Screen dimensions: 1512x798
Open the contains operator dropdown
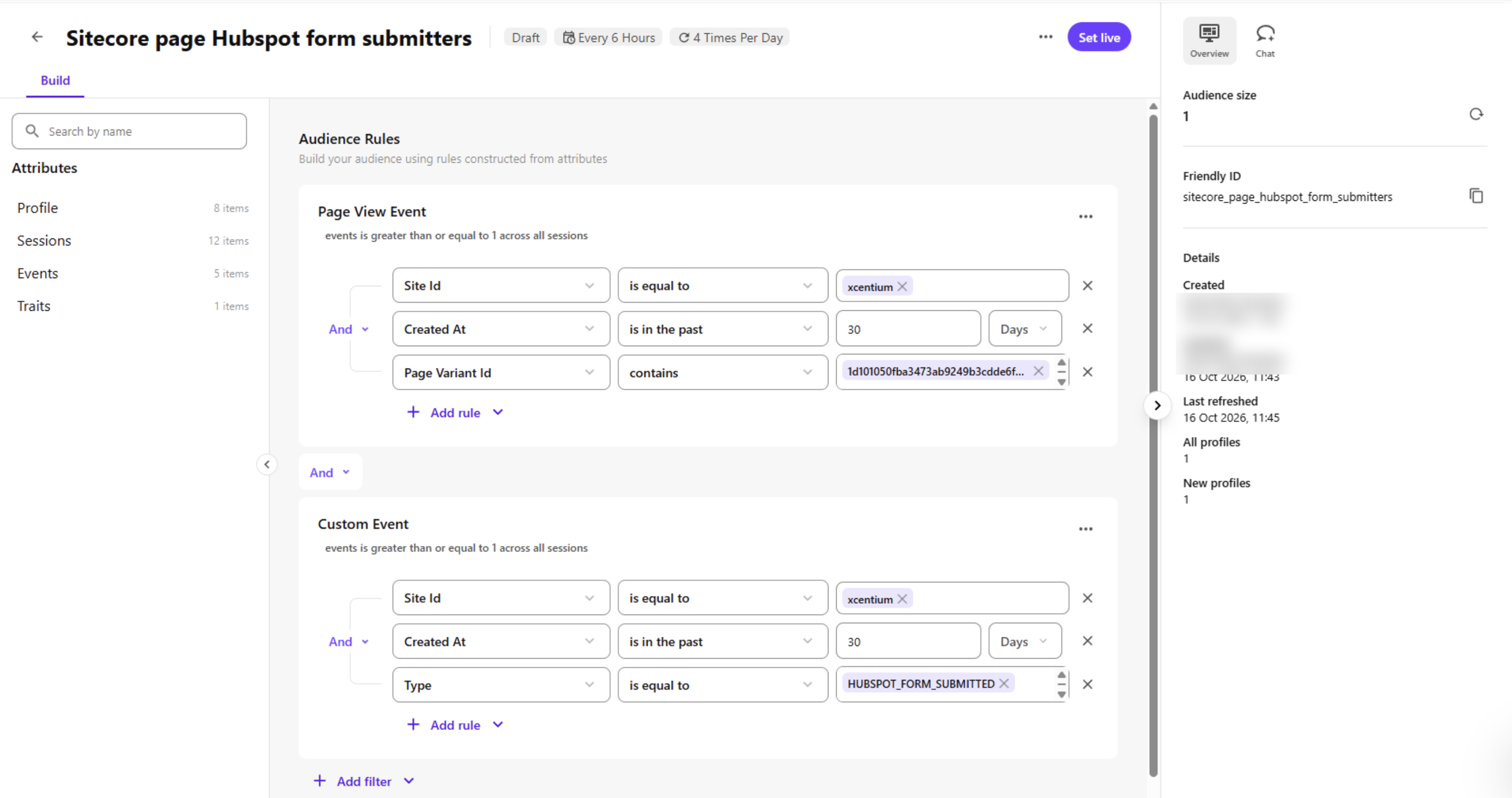pos(723,372)
